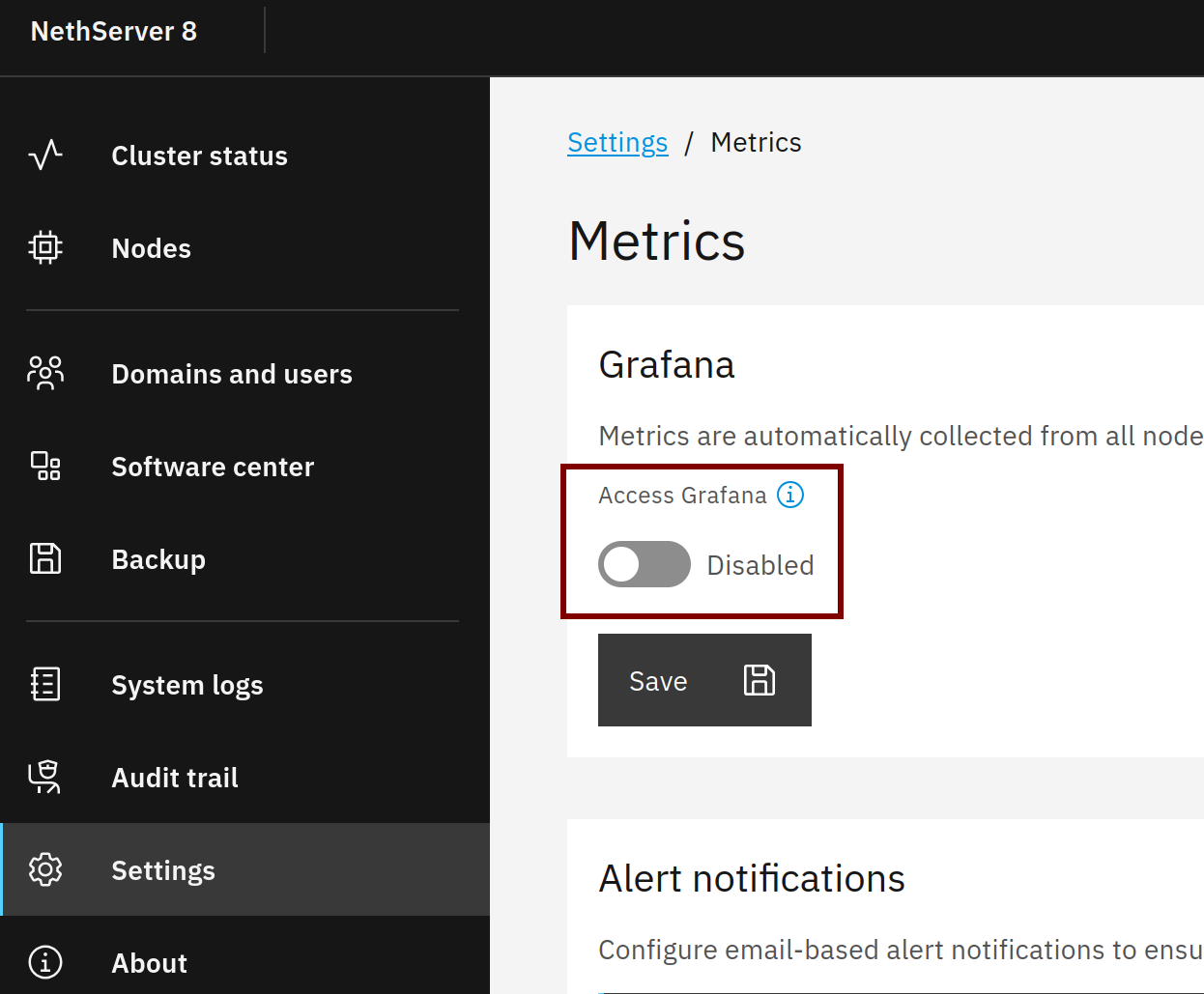Click the Software center apps icon
The image size is (1204, 994).
[x=45, y=467]
